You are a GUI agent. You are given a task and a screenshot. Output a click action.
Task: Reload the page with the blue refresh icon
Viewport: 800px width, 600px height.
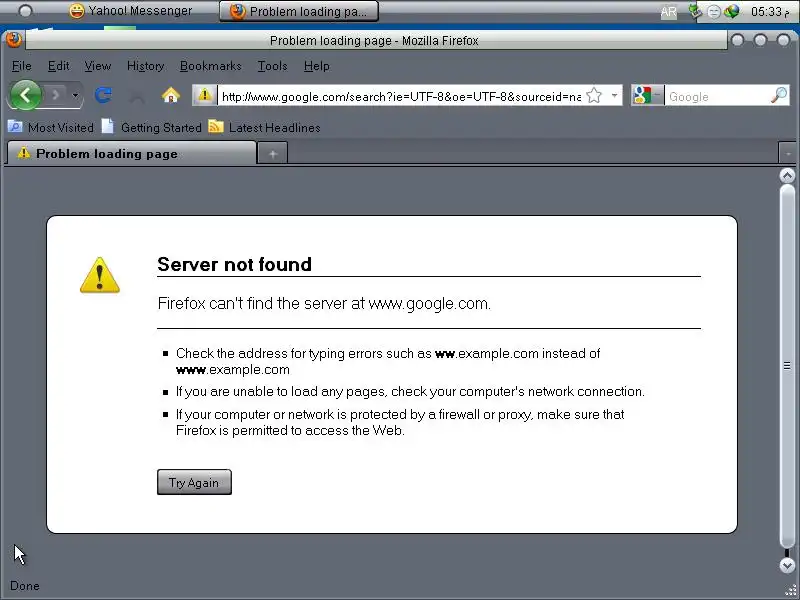(x=104, y=95)
